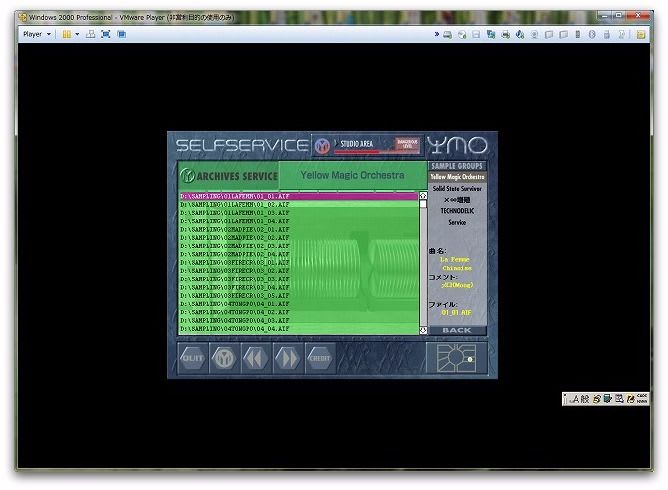
Task: Click the round YMO emblem beside STUDIO AREA
Action: (322, 146)
